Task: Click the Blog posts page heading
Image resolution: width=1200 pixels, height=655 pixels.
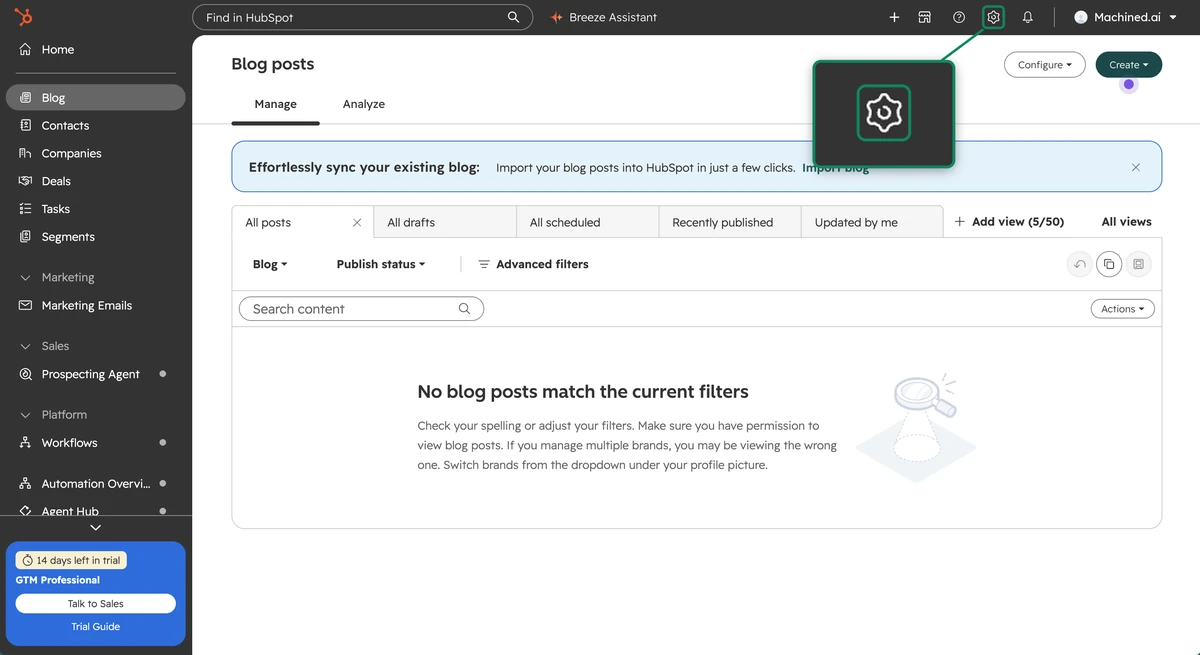Action: (x=273, y=64)
